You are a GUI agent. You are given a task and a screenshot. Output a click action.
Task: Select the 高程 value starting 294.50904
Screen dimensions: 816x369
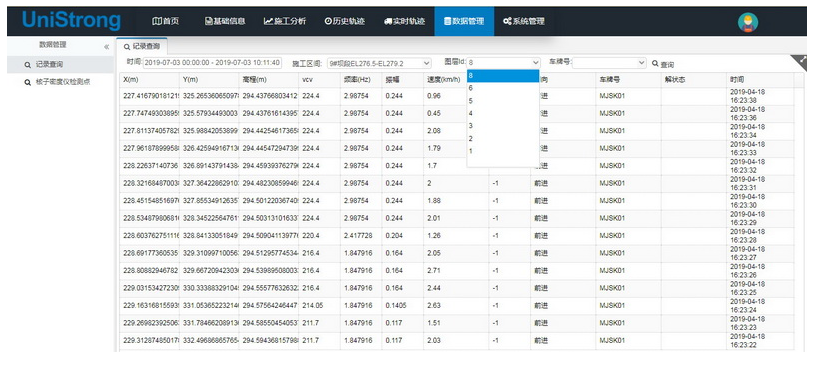pyautogui.click(x=270, y=235)
